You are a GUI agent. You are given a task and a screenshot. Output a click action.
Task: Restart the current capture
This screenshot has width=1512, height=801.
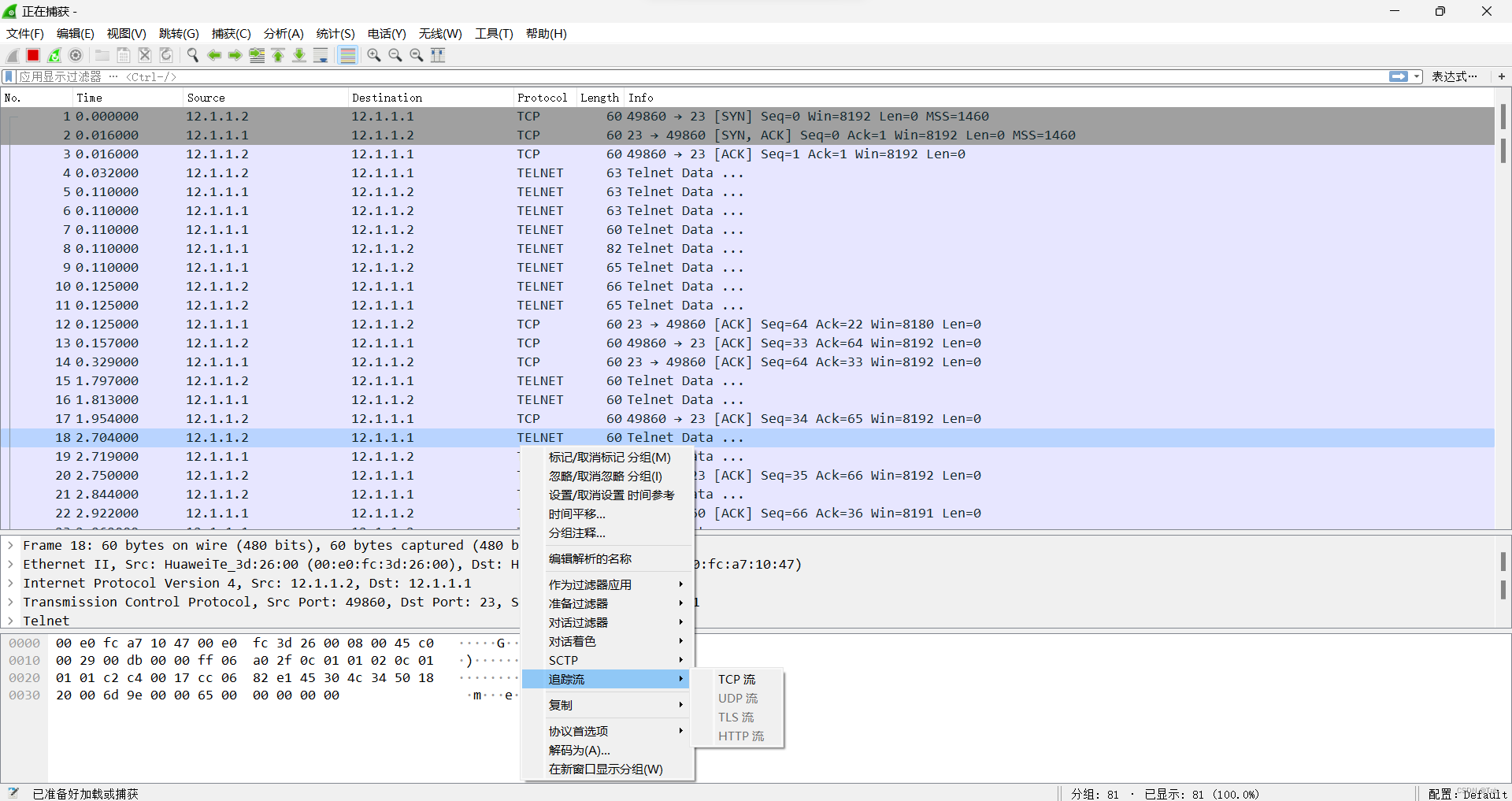click(x=54, y=55)
